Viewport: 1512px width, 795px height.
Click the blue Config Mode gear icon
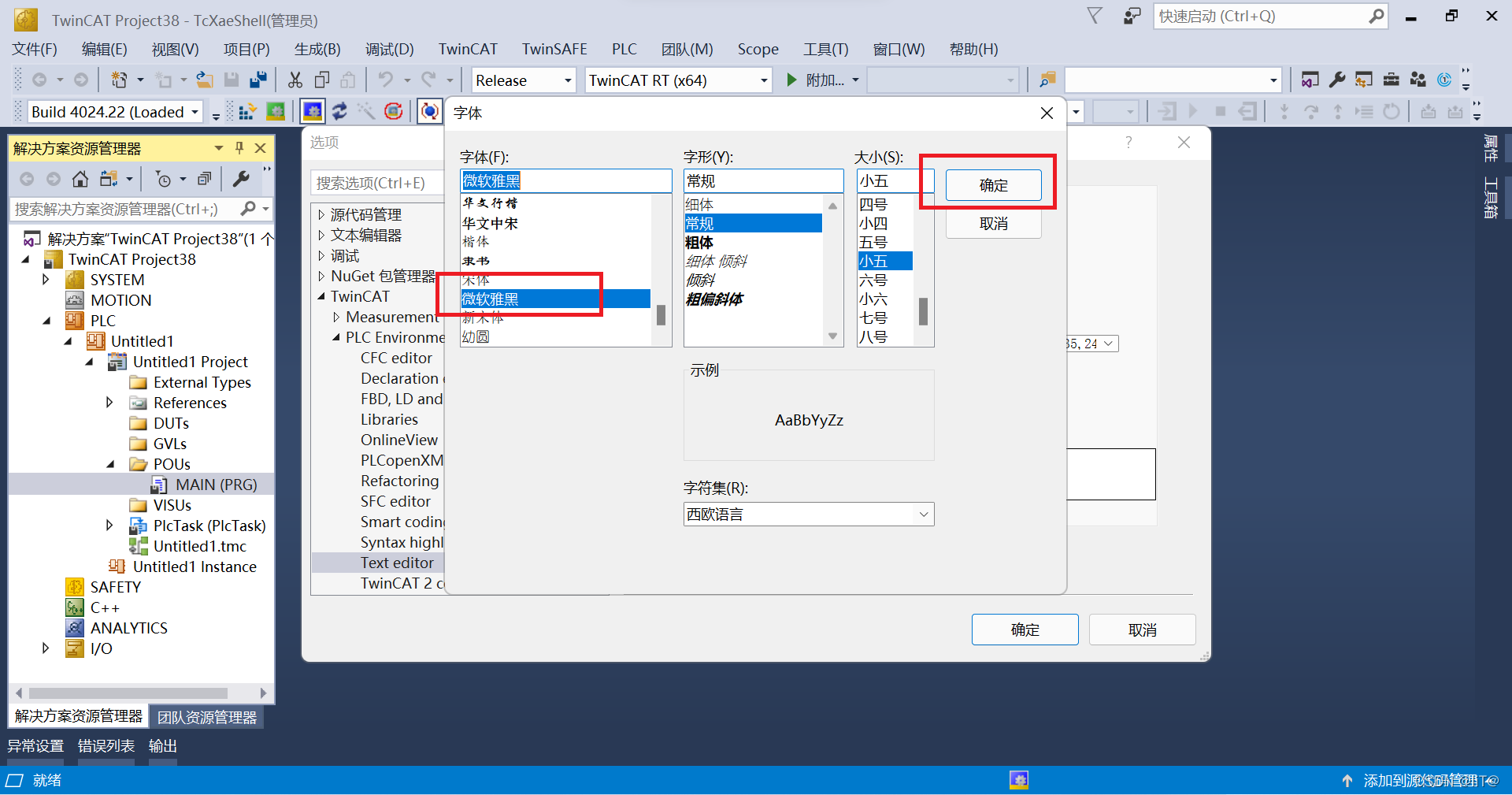pos(313,111)
